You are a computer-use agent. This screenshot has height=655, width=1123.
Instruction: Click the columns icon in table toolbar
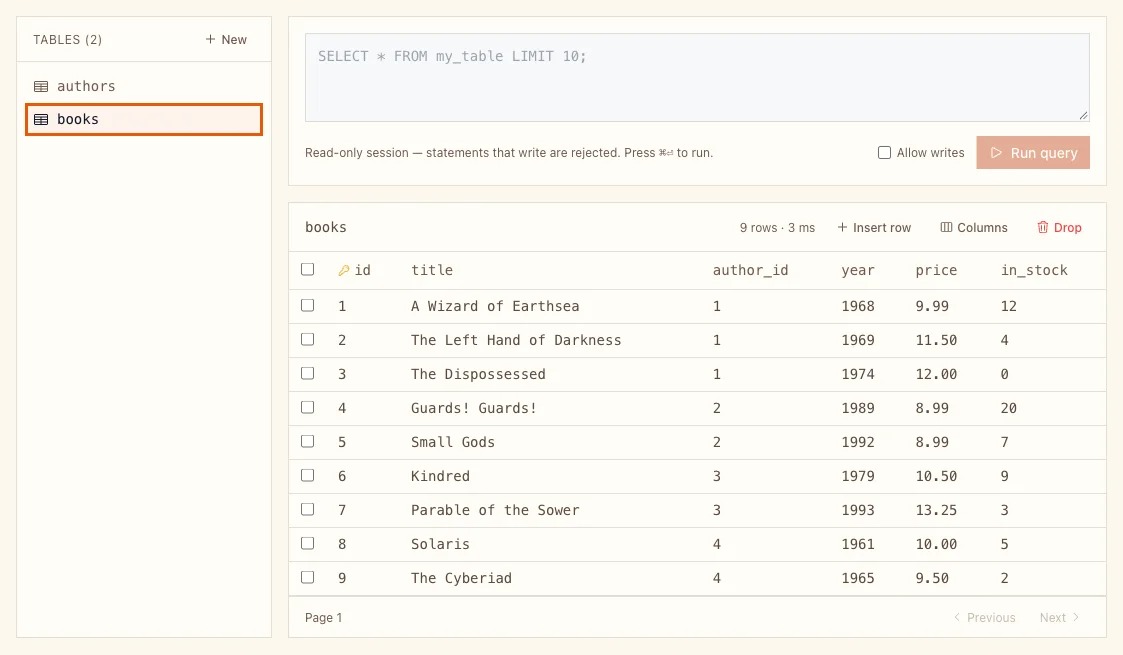point(946,227)
